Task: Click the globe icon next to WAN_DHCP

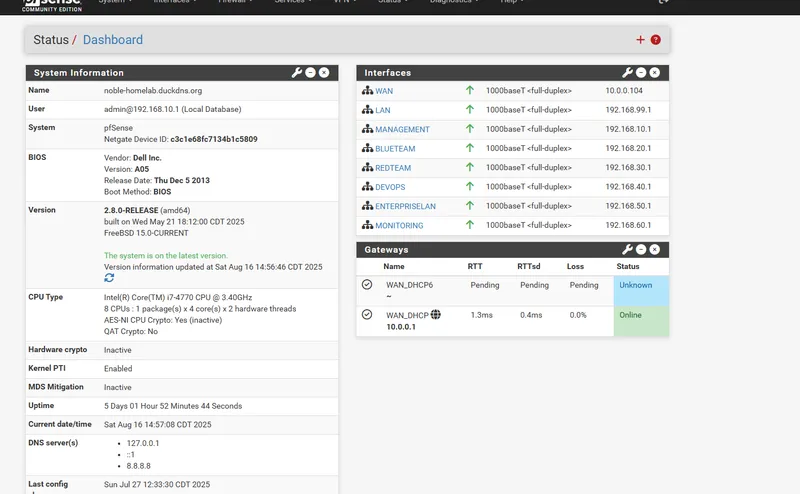Action: (436, 314)
